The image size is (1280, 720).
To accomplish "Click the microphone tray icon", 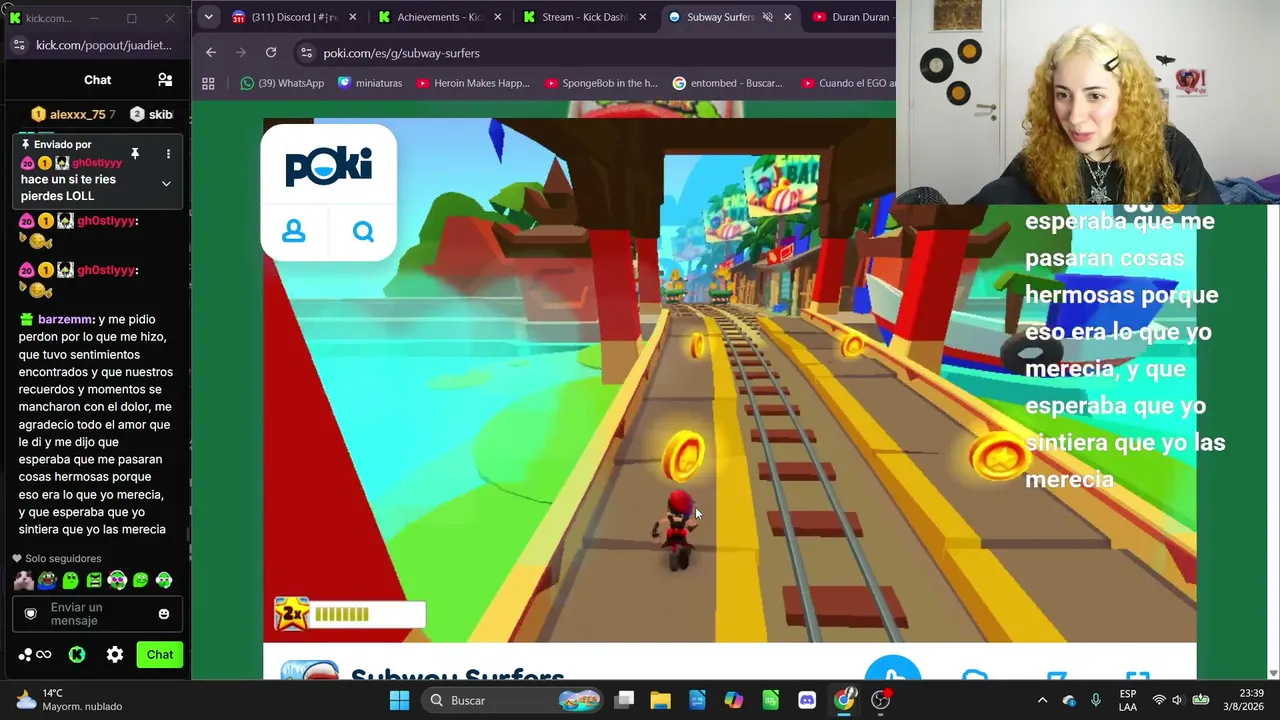I will (x=1096, y=700).
